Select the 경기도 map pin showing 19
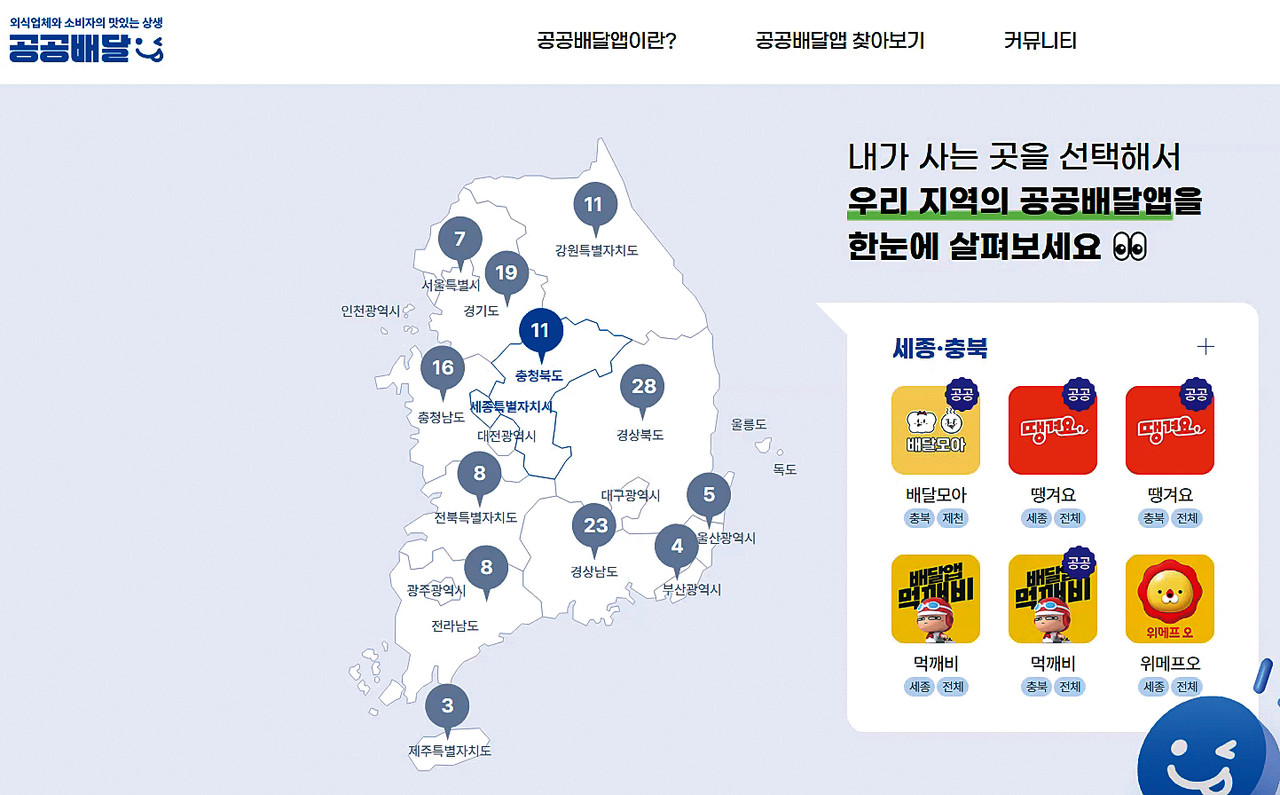 pyautogui.click(x=506, y=273)
